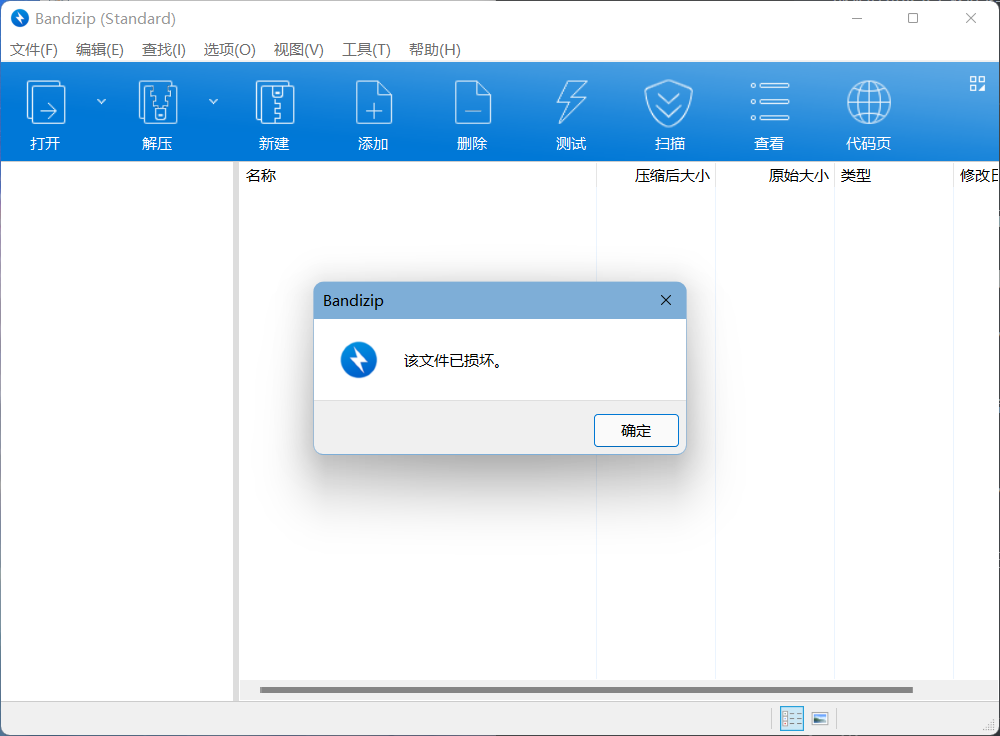Click the 确定 button in the dialog
This screenshot has height=736, width=1000.
tap(636, 431)
